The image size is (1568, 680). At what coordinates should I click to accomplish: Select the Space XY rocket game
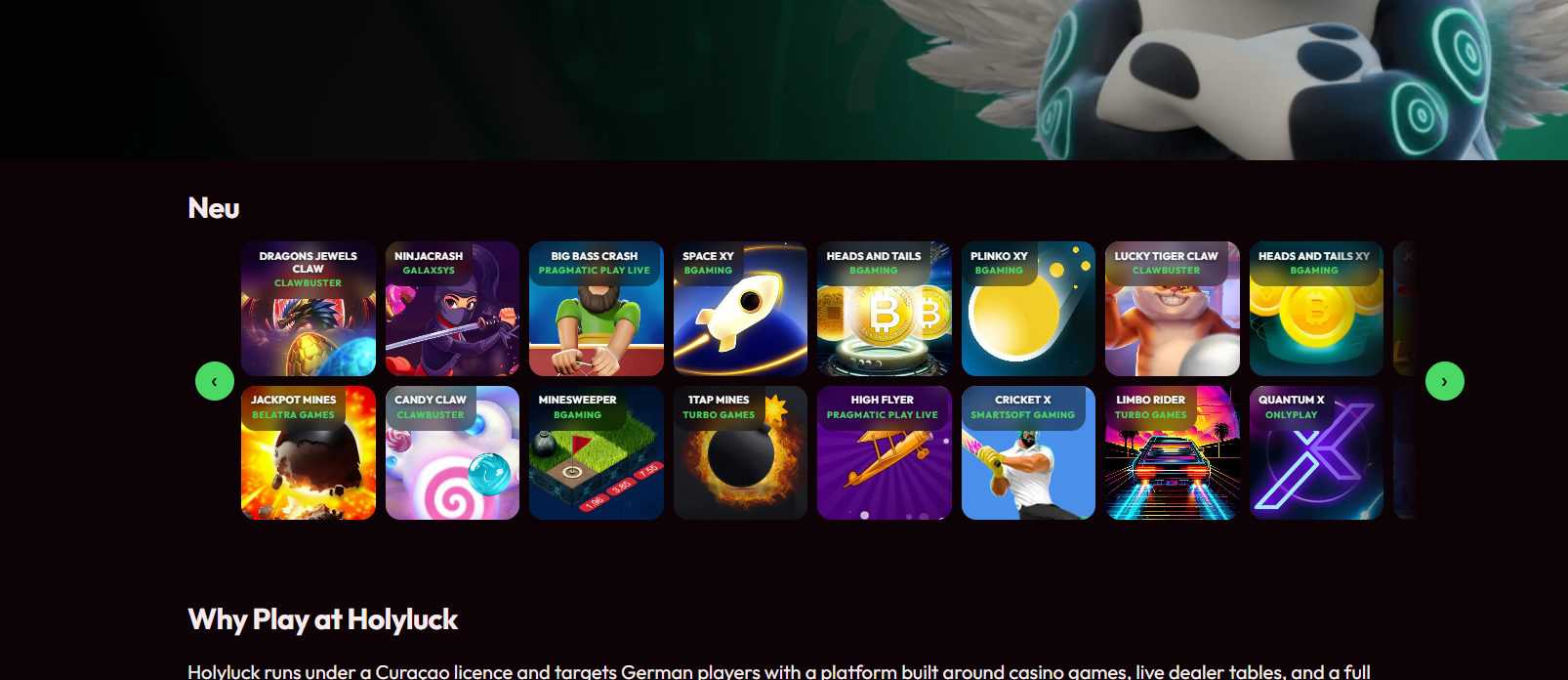click(740, 309)
